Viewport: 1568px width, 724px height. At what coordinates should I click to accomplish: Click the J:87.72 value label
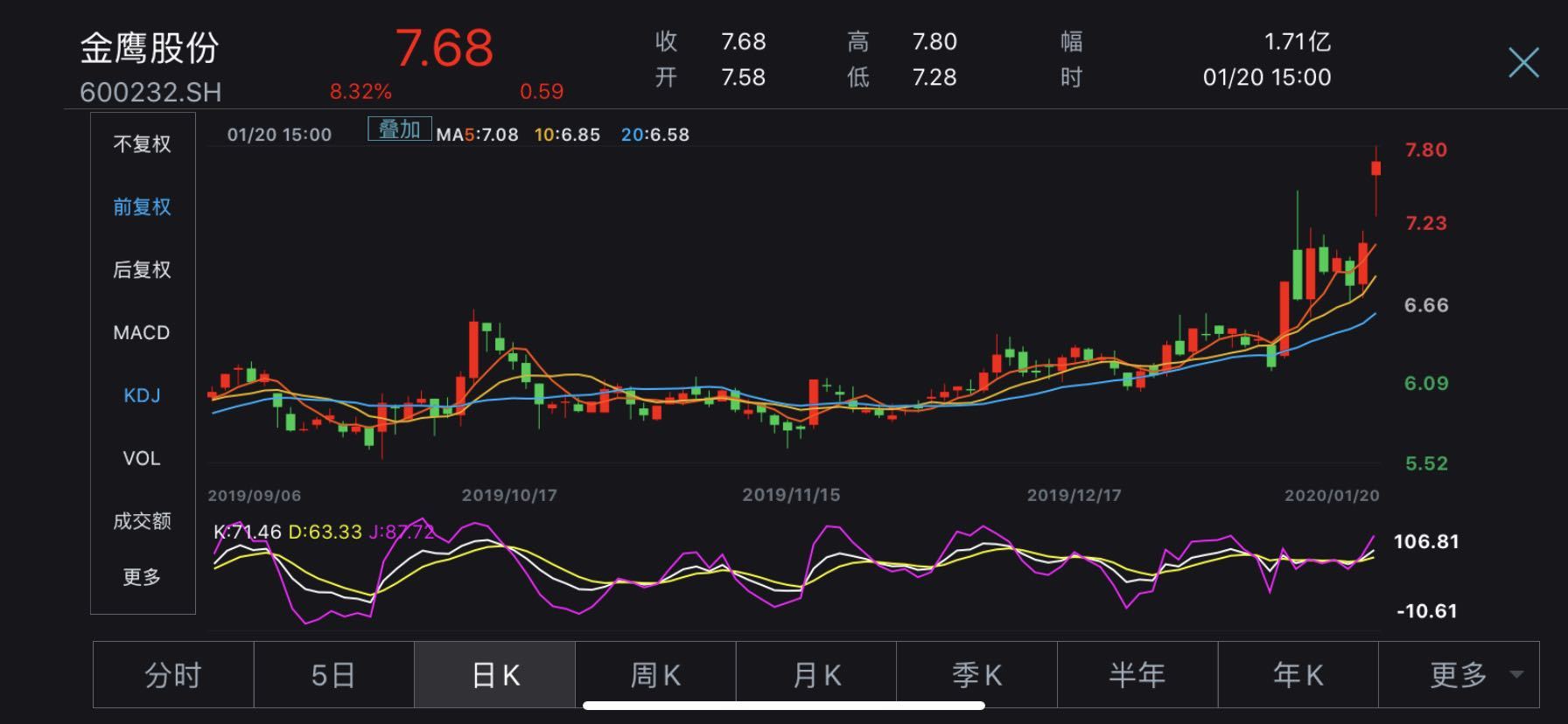402,533
